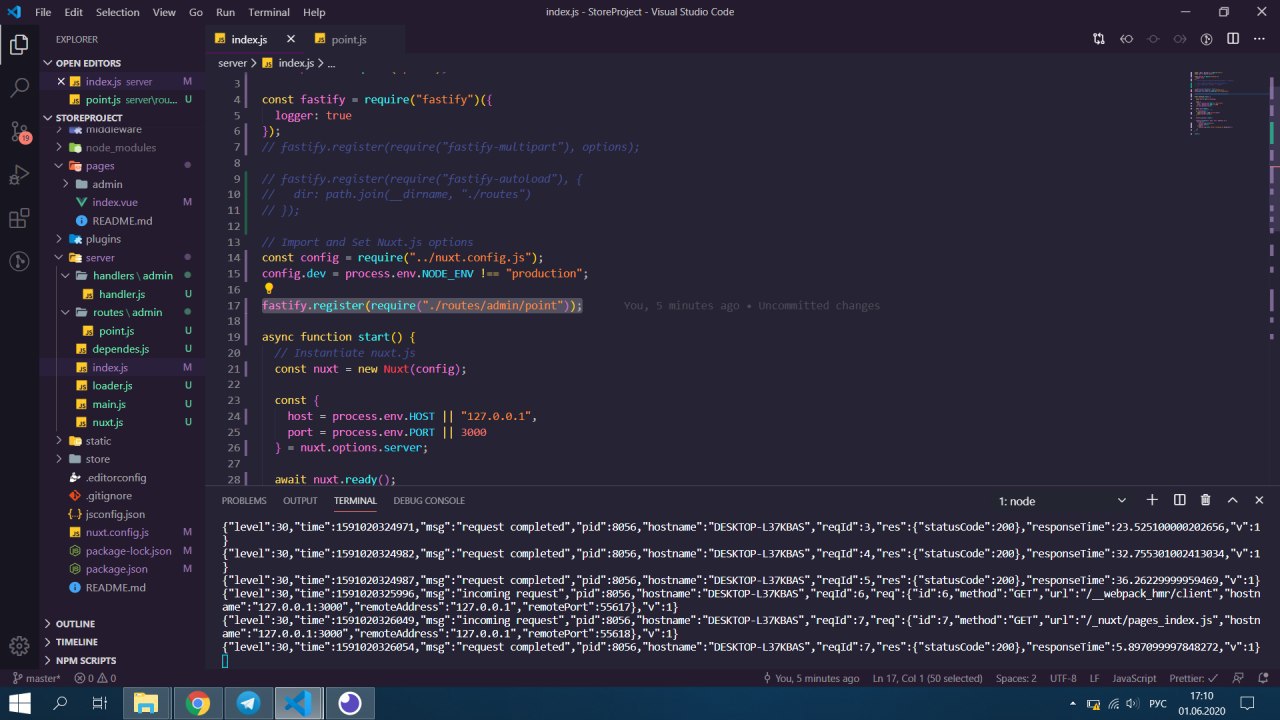Click the errors and warnings status indicator
This screenshot has height=720, width=1280.
[x=95, y=678]
